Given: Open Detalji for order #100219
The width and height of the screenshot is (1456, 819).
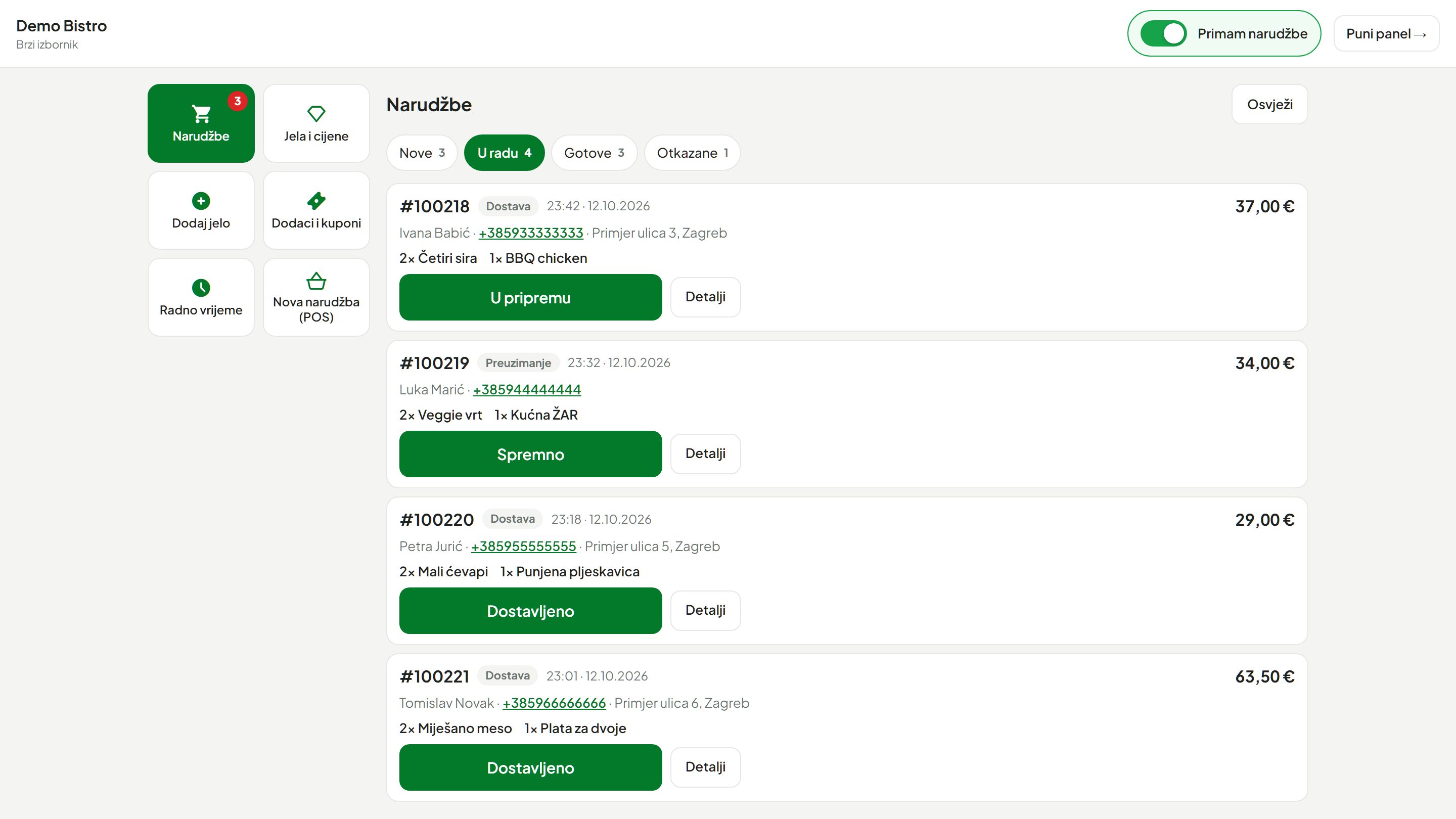Looking at the screenshot, I should click(705, 453).
